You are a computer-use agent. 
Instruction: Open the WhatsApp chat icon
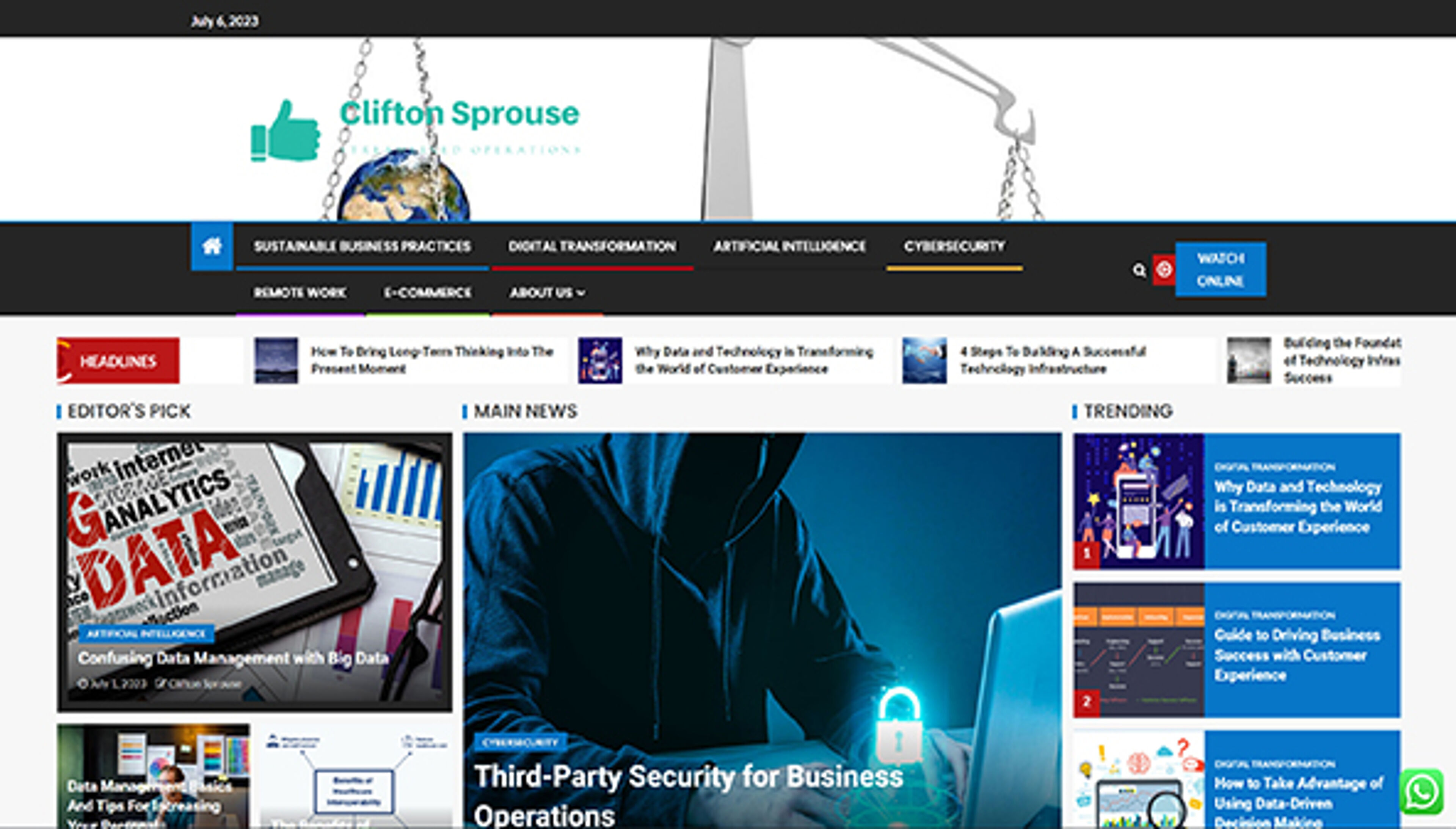pos(1421,792)
